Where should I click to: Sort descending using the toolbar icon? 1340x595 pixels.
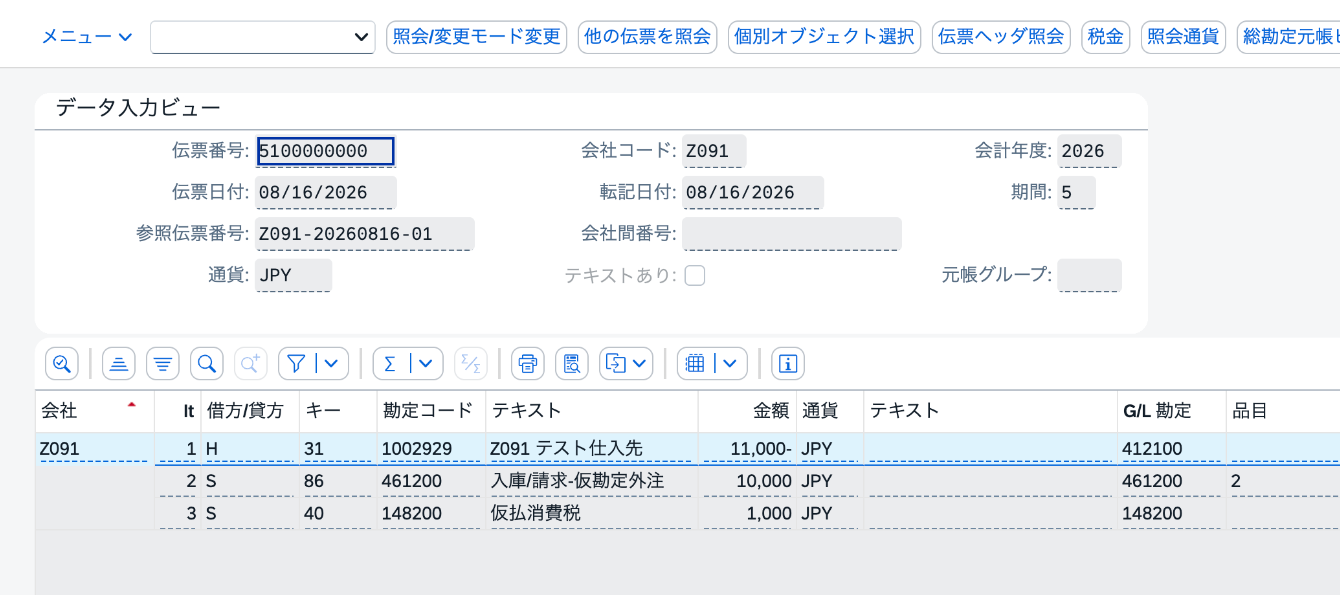click(163, 364)
